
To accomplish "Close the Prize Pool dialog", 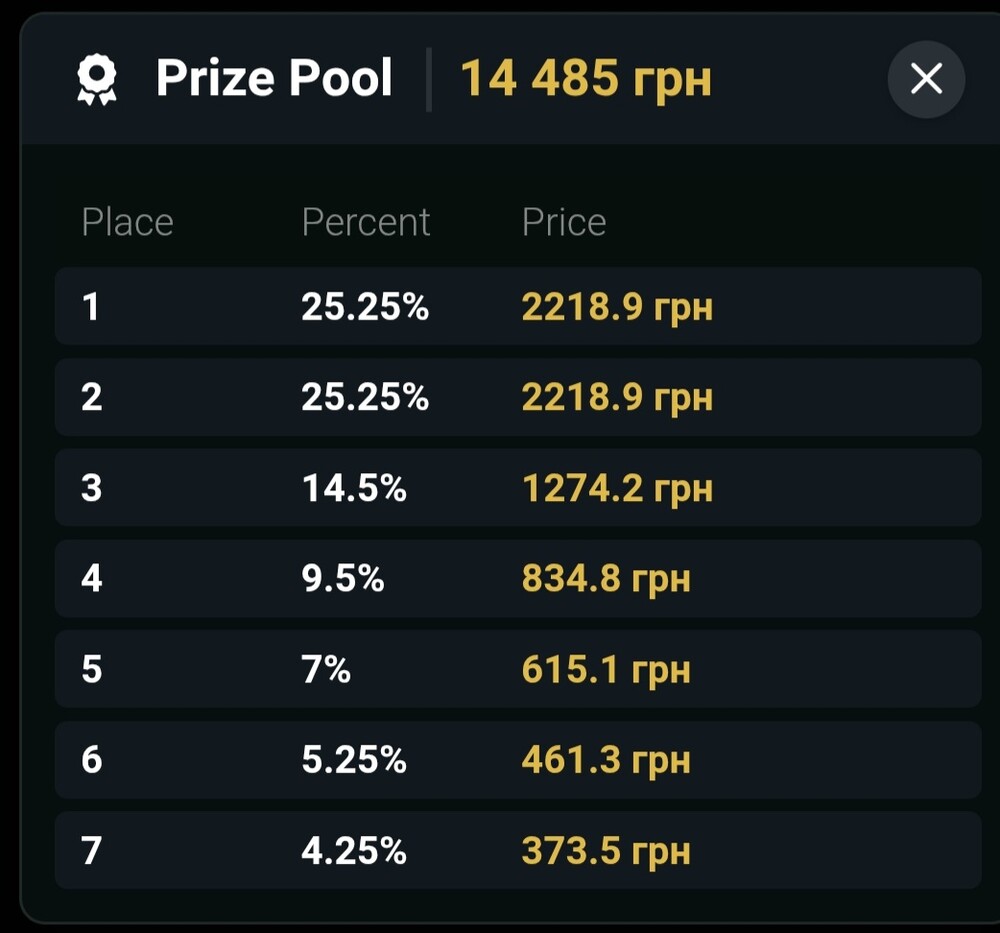I will point(926,79).
